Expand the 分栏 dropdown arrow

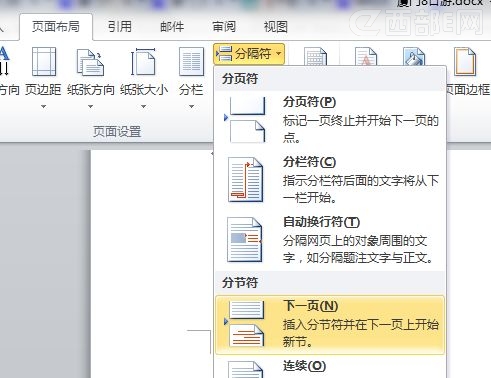tap(191, 107)
